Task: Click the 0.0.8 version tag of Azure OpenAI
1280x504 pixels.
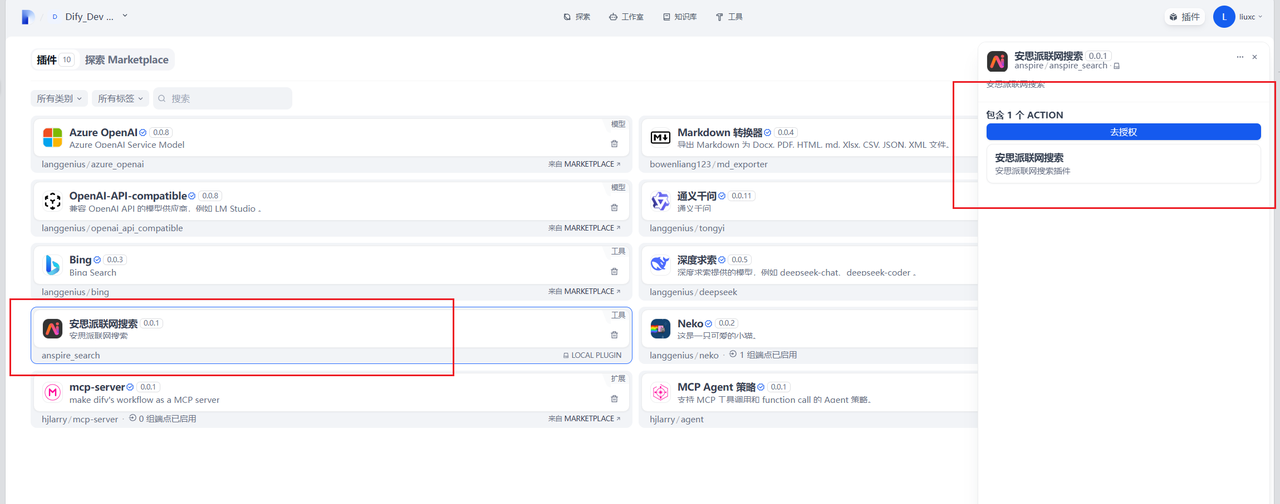Action: [x=161, y=132]
